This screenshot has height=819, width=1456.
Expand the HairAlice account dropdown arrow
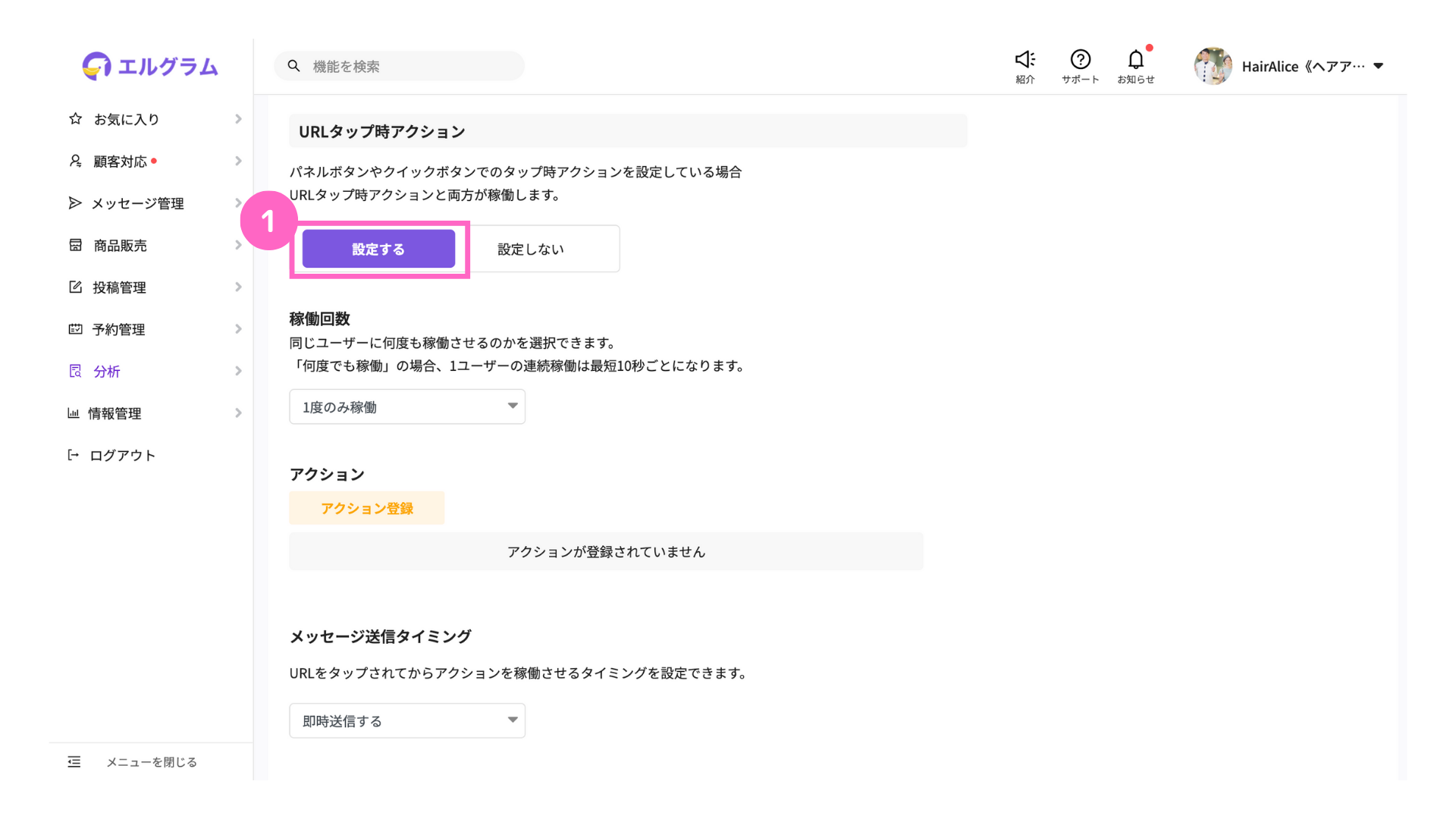coord(1378,66)
